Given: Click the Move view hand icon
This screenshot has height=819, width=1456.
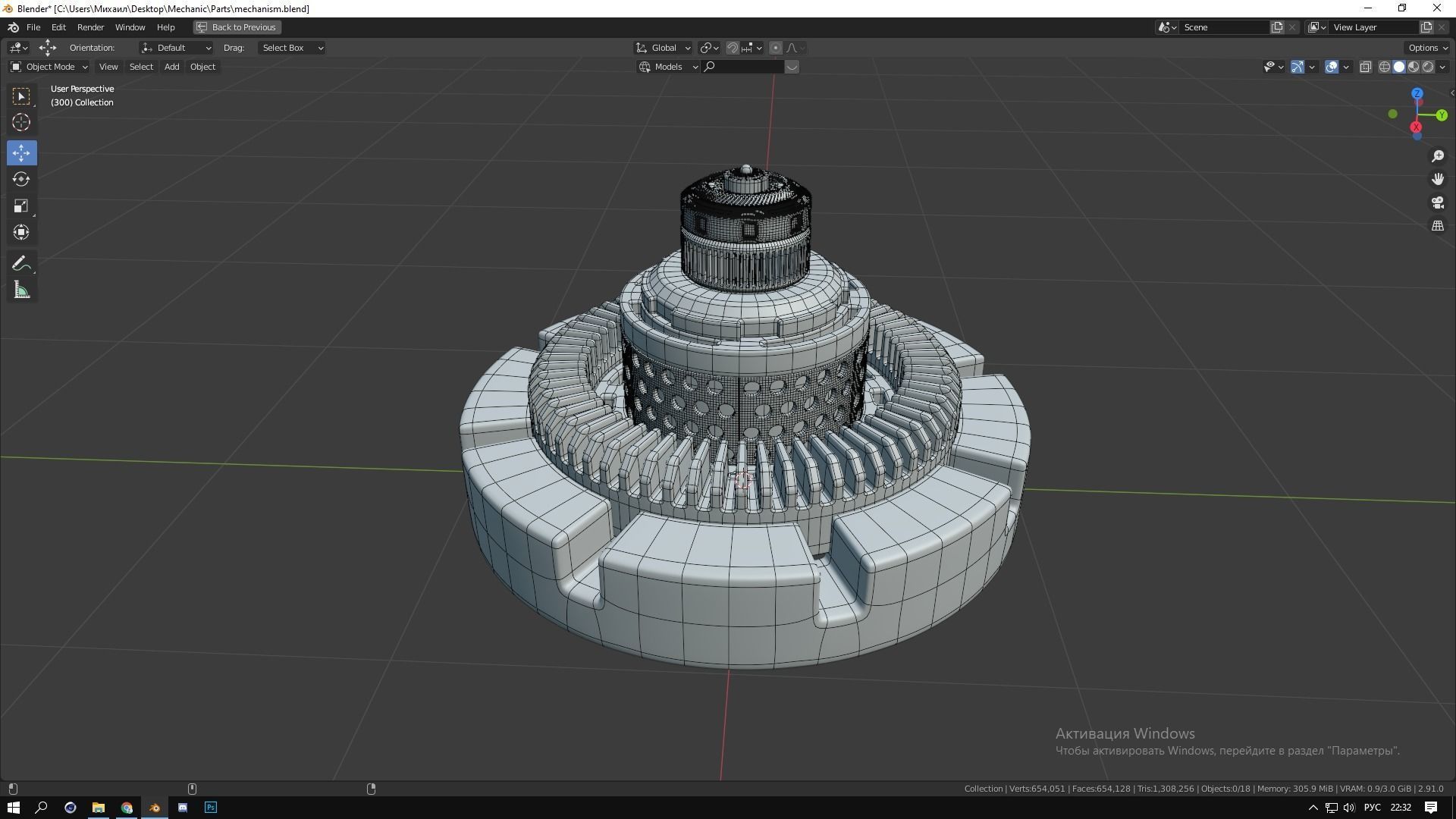Looking at the screenshot, I should click(x=1438, y=179).
